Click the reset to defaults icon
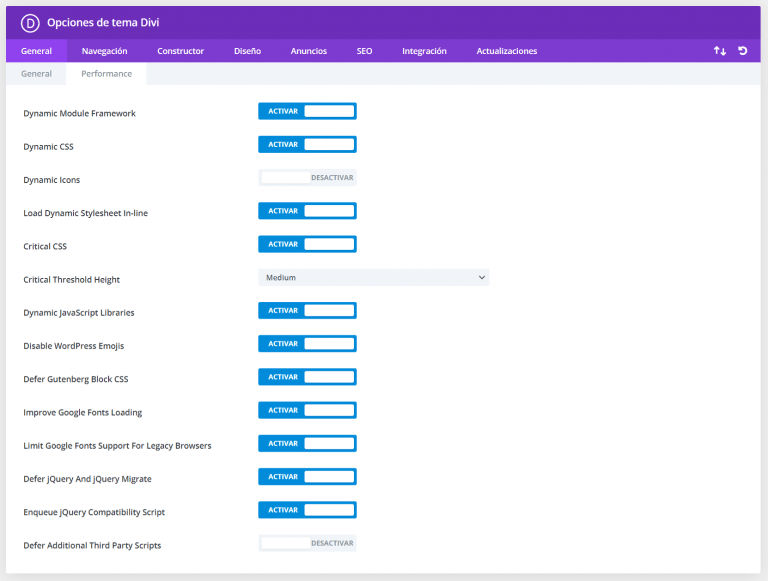The width and height of the screenshot is (768, 581). [x=743, y=50]
